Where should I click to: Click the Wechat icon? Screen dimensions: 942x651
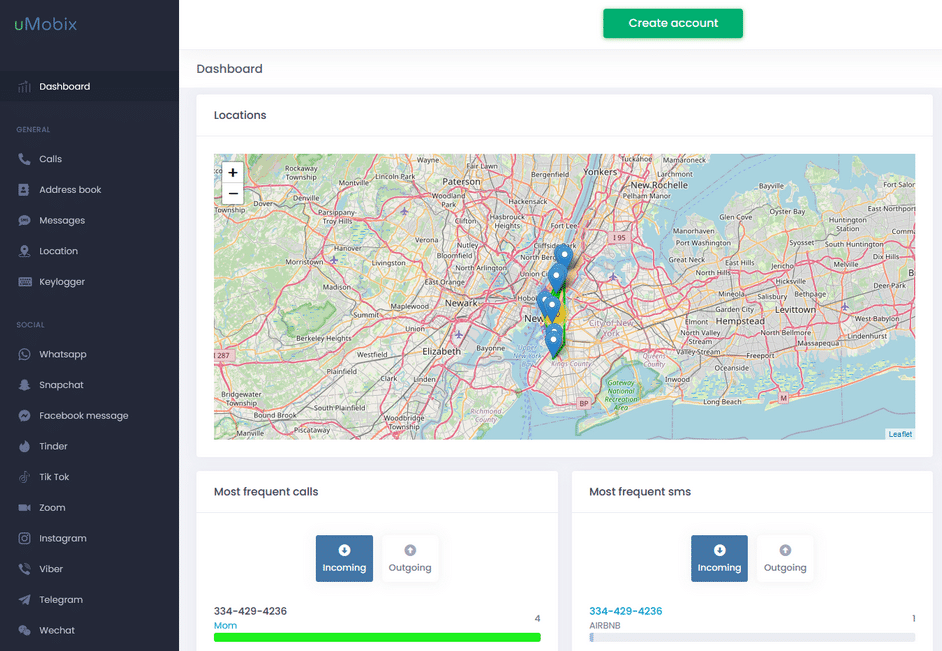pyautogui.click(x=24, y=630)
